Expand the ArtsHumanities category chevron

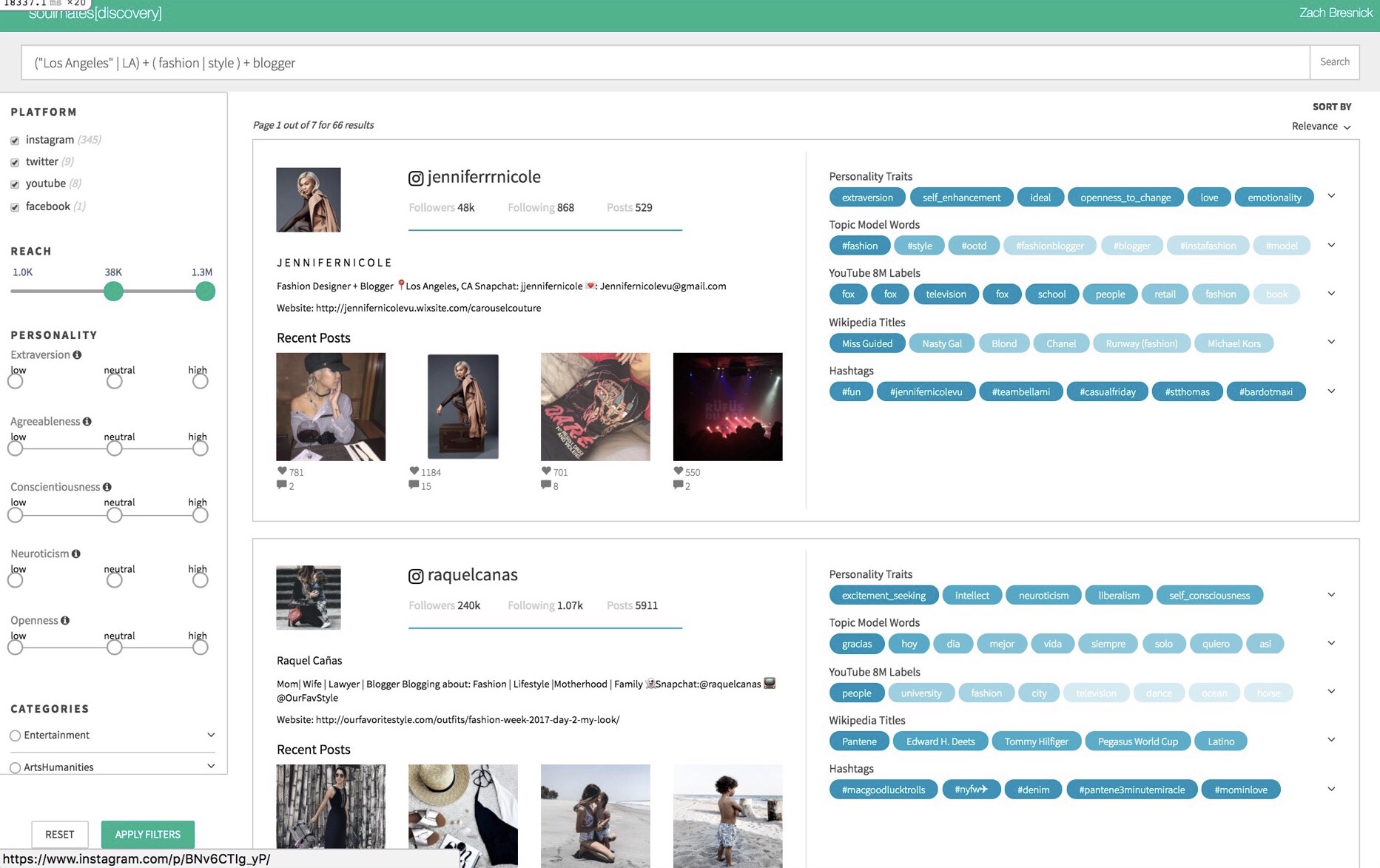(x=211, y=766)
